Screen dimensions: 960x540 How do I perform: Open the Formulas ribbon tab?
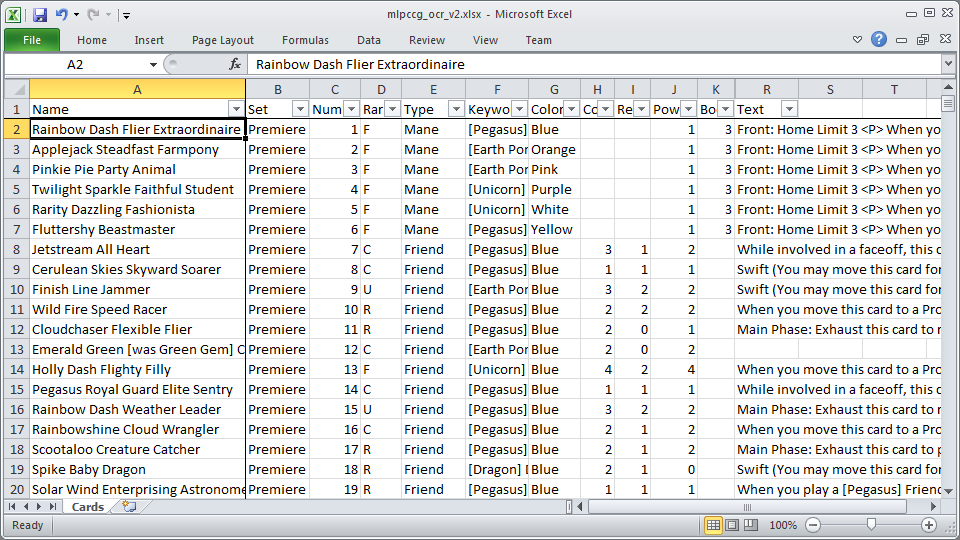tap(305, 40)
